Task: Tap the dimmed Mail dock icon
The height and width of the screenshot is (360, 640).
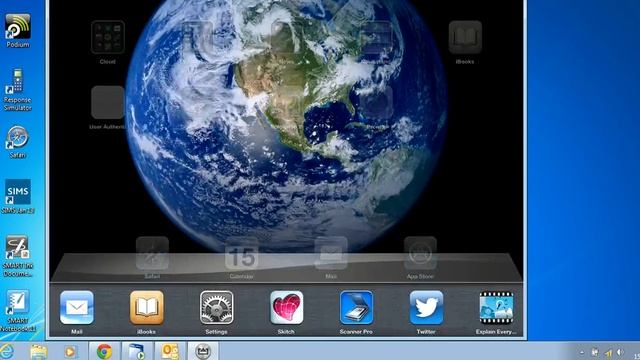Action: click(331, 253)
